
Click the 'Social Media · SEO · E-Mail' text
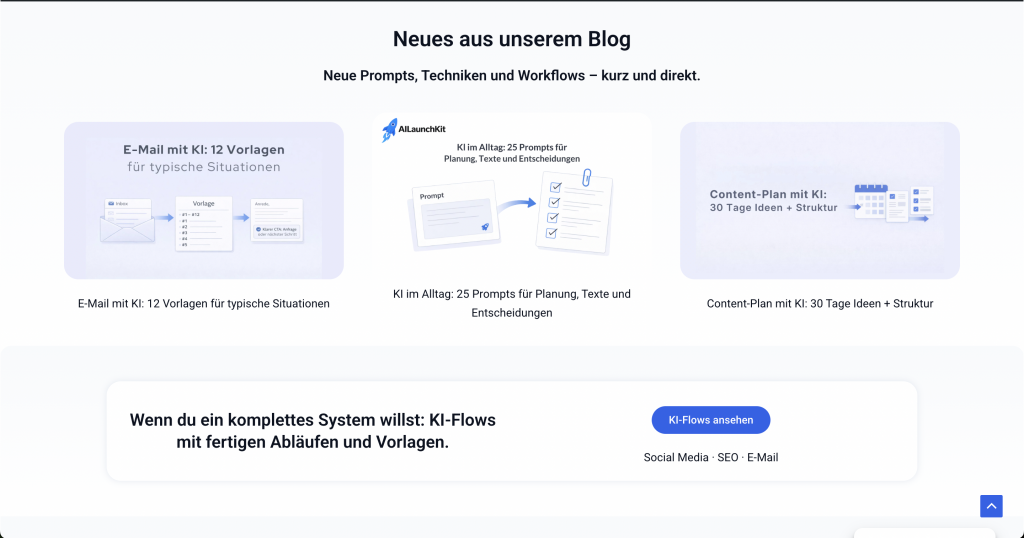(711, 457)
